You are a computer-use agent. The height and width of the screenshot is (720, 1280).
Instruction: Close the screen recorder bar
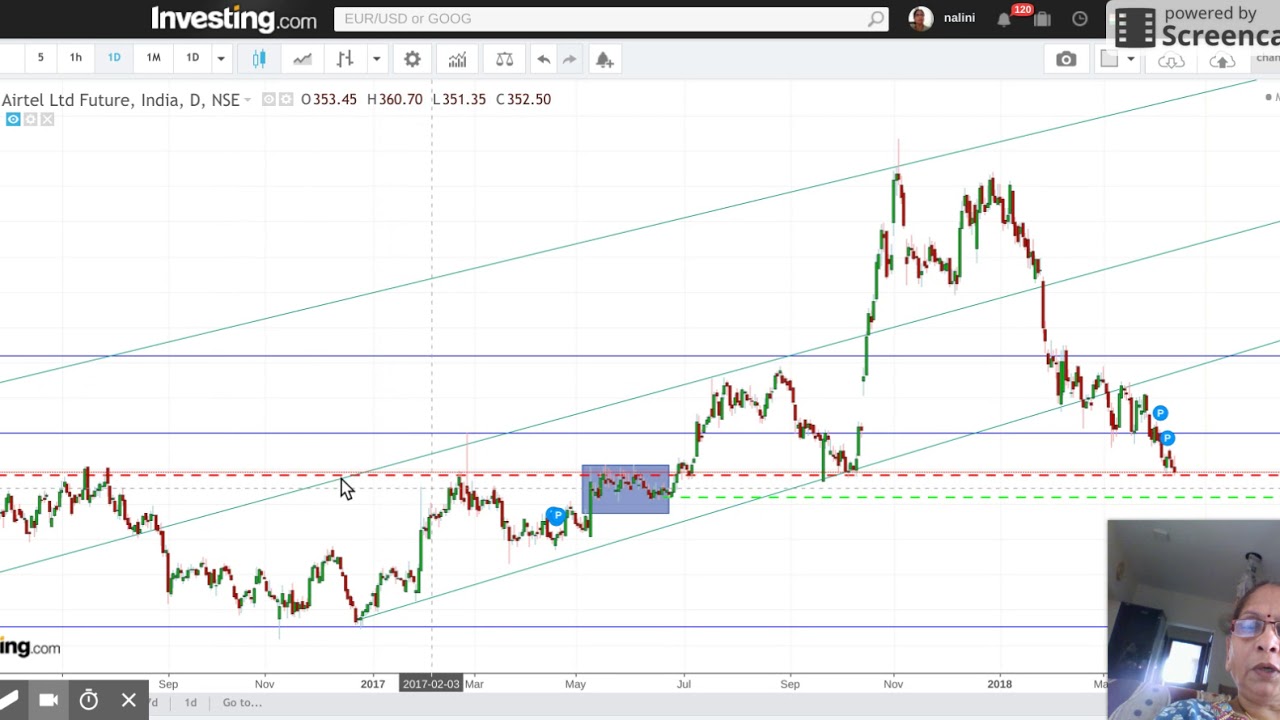(128, 700)
